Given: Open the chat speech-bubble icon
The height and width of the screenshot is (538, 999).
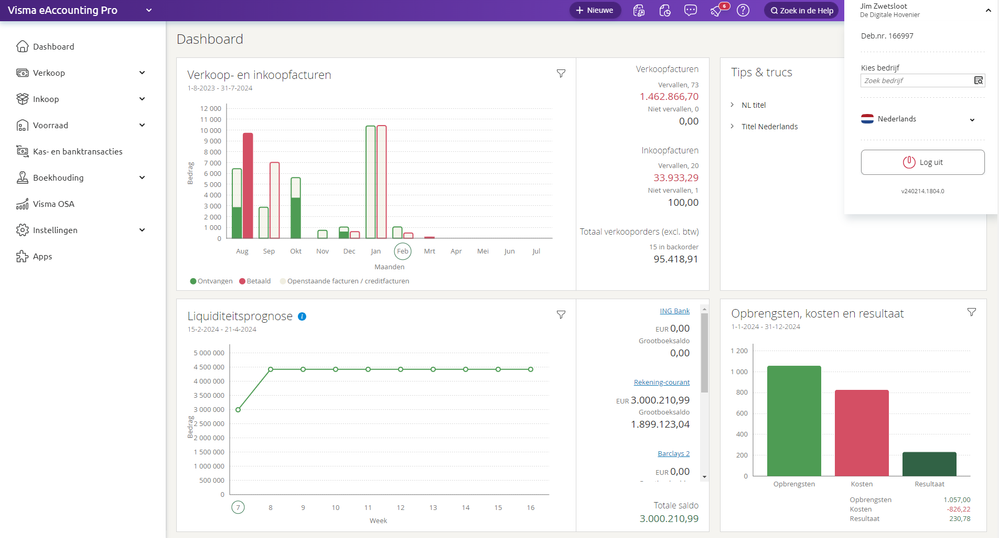Looking at the screenshot, I should (x=691, y=10).
